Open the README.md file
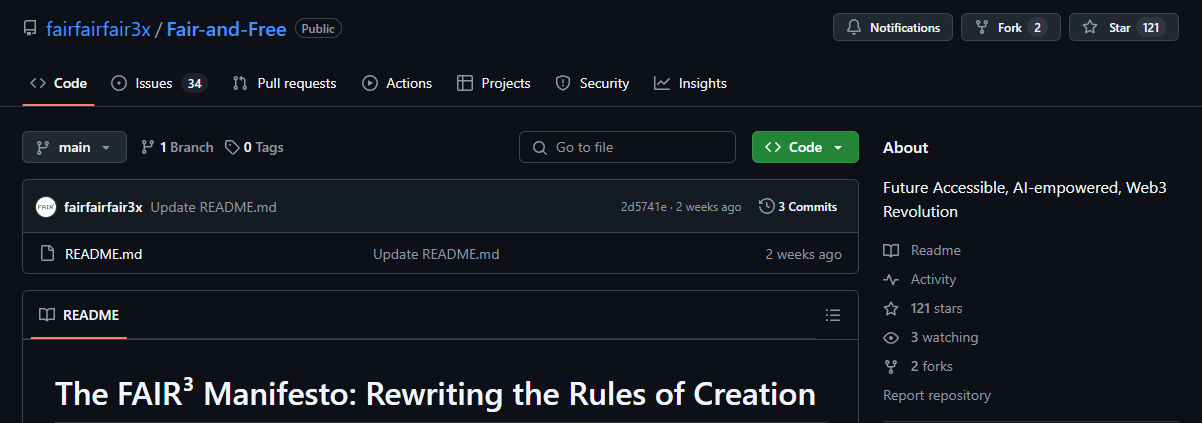Screen dimensions: 1202x423 (x=104, y=254)
